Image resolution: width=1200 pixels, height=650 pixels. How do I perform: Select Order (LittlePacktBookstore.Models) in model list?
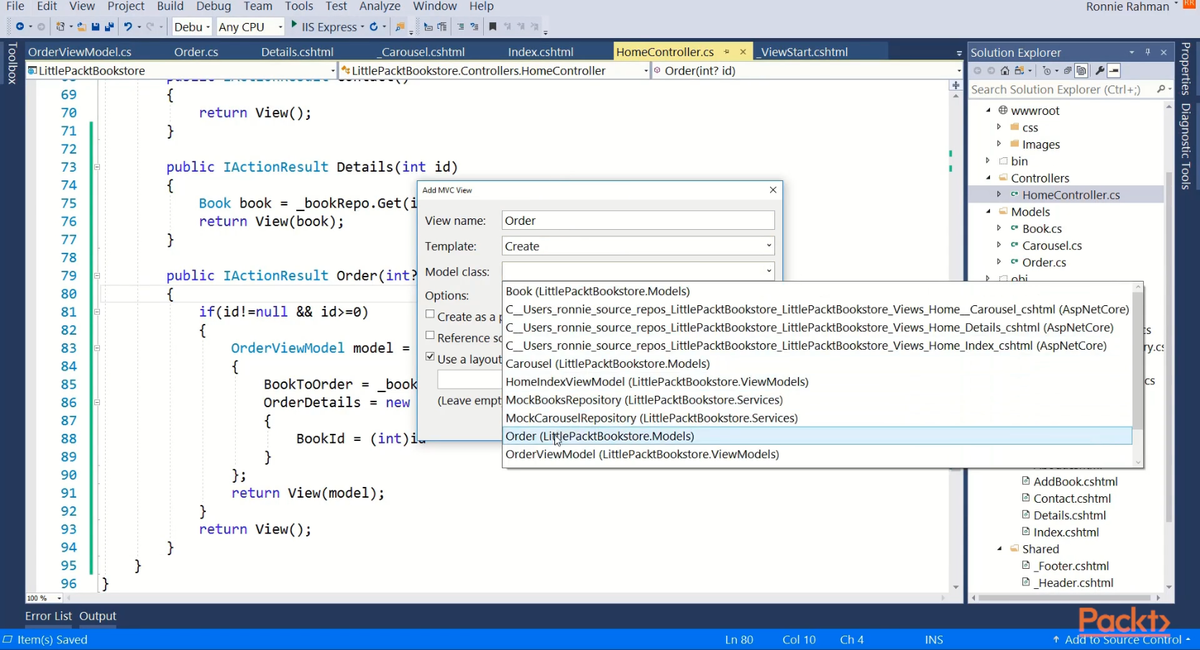click(x=817, y=436)
